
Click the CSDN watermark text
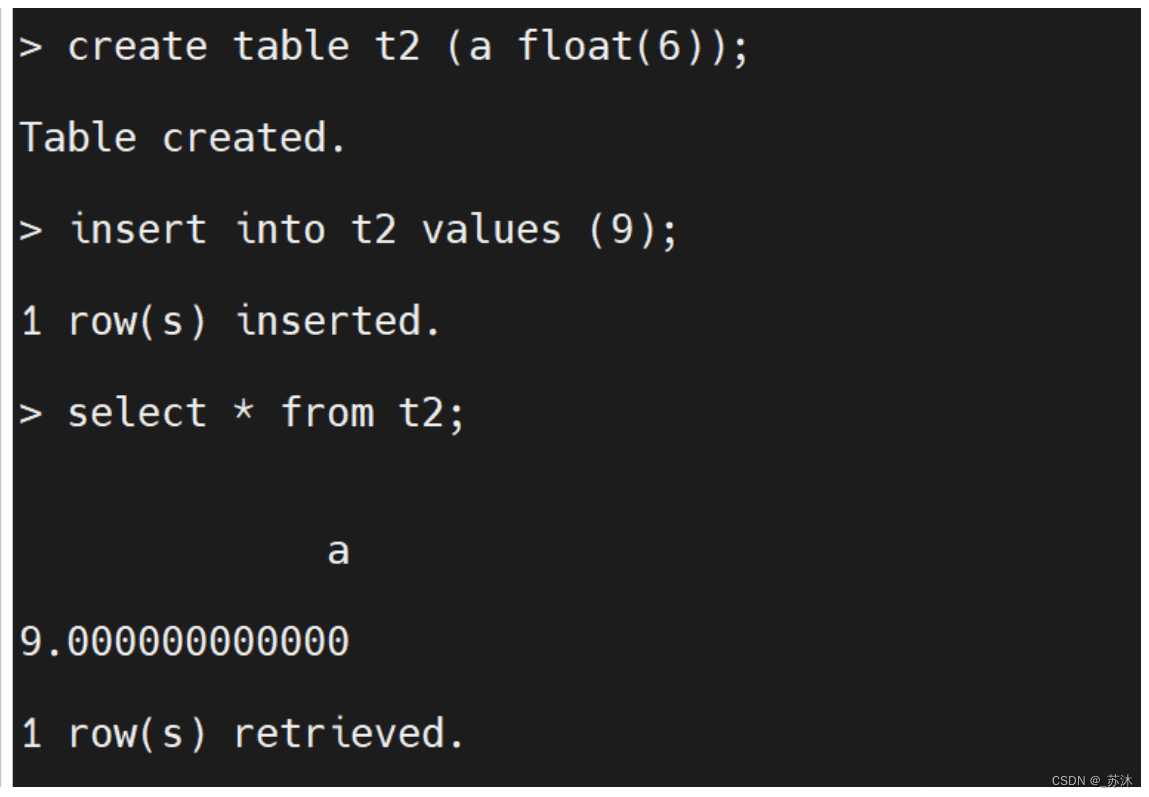[x=1092, y=781]
